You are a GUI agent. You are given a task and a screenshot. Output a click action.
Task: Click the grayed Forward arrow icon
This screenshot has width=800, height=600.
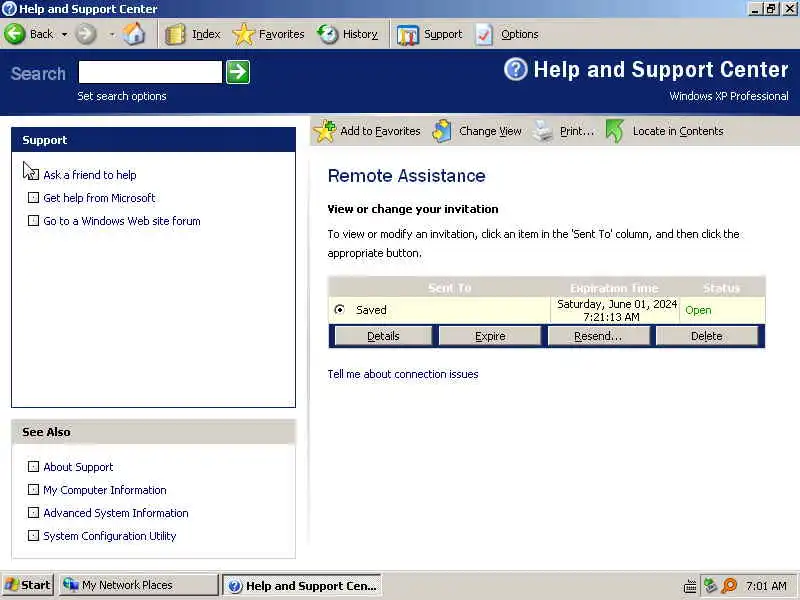tap(86, 34)
